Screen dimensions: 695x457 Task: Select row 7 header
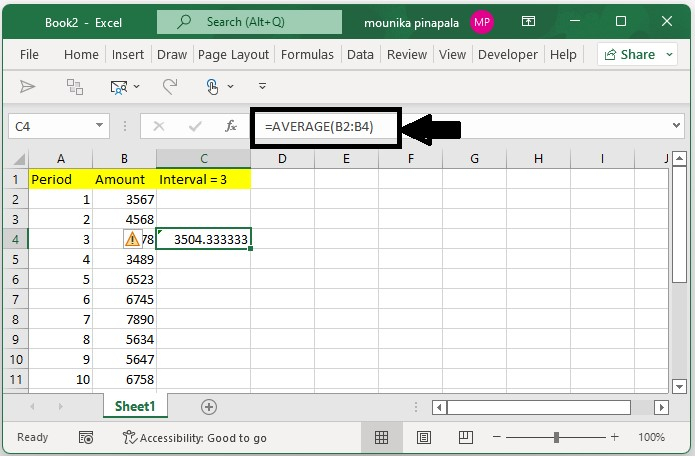coord(16,300)
